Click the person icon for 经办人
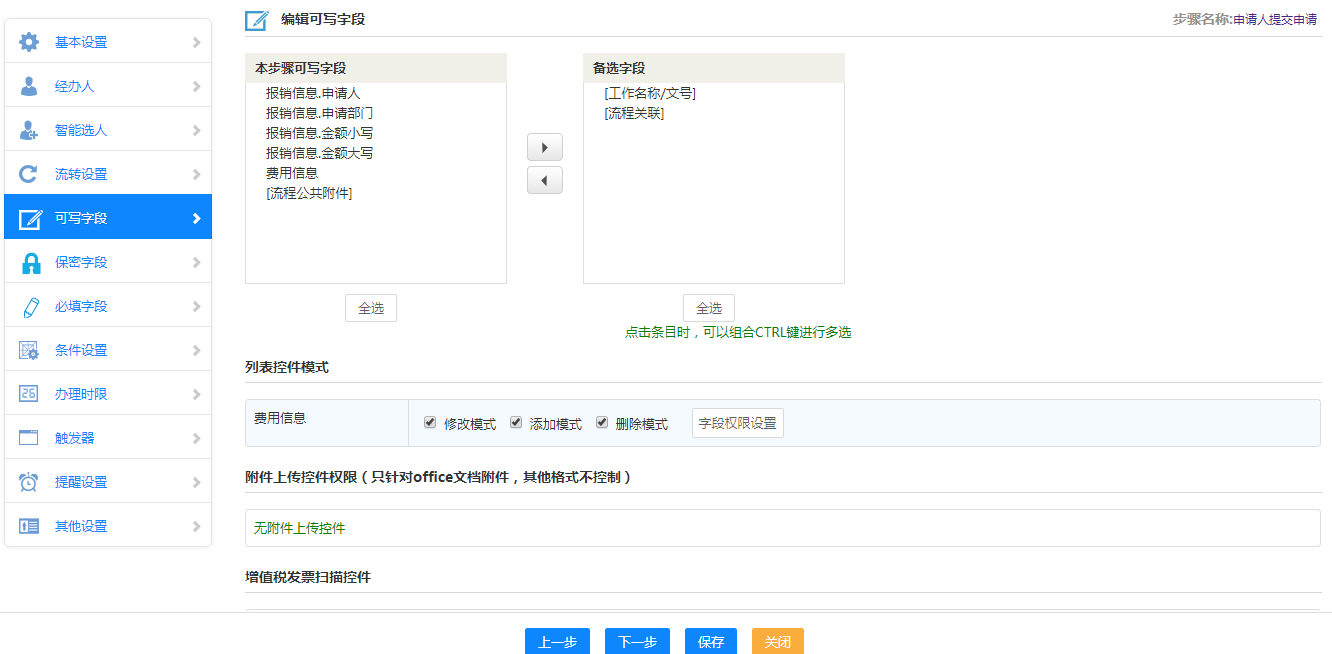The height and width of the screenshot is (654, 1332). [29, 86]
